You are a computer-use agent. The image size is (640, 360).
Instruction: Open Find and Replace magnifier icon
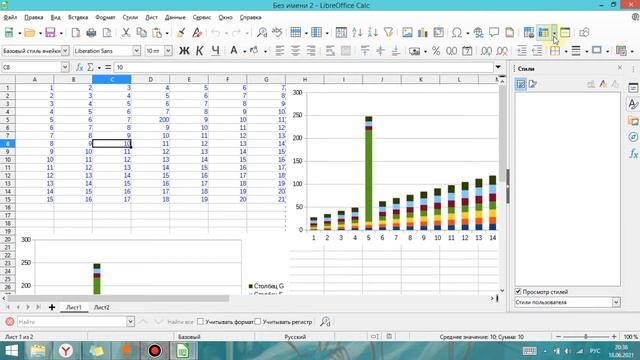[262, 33]
